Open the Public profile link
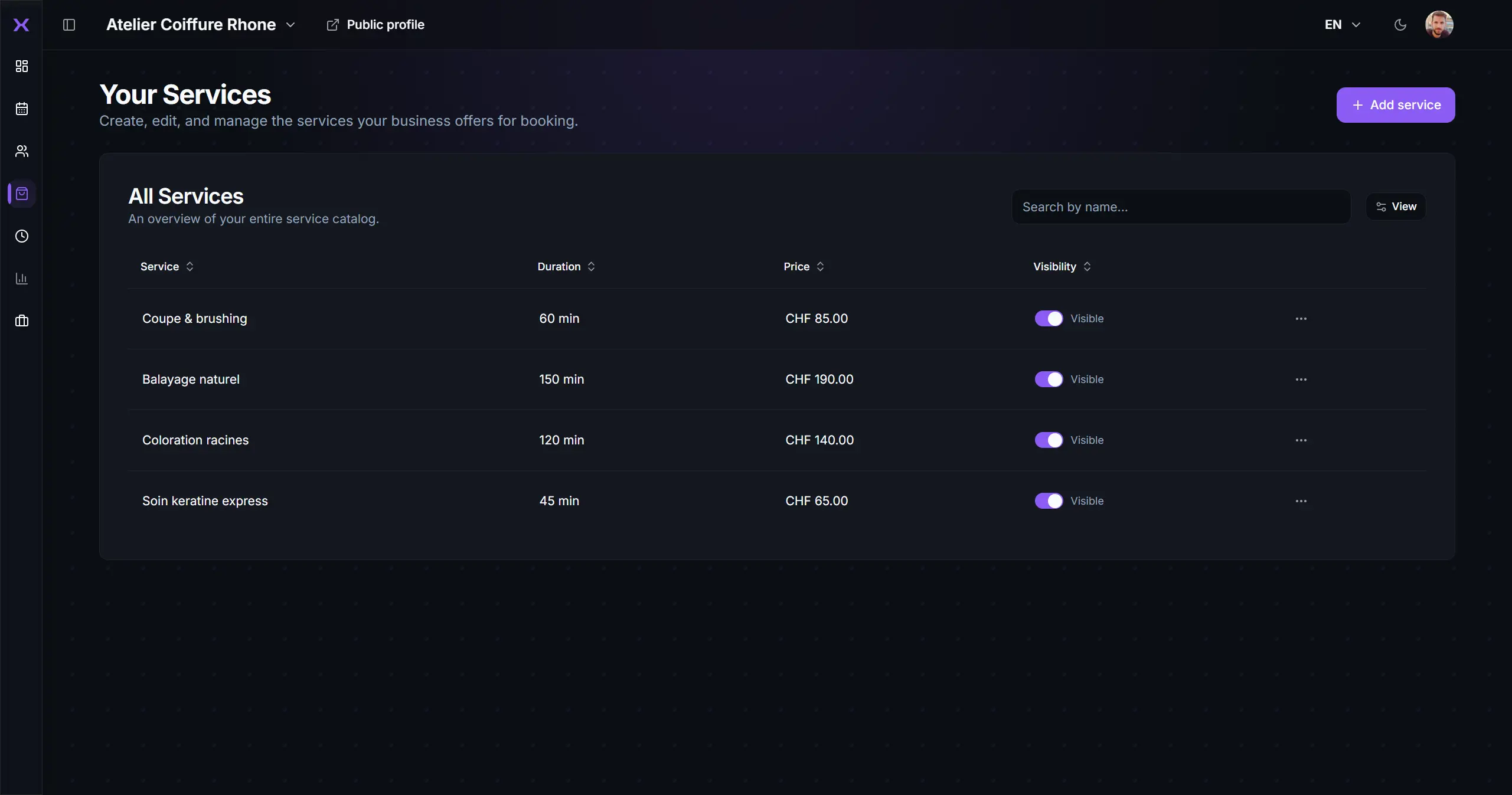 [377, 24]
